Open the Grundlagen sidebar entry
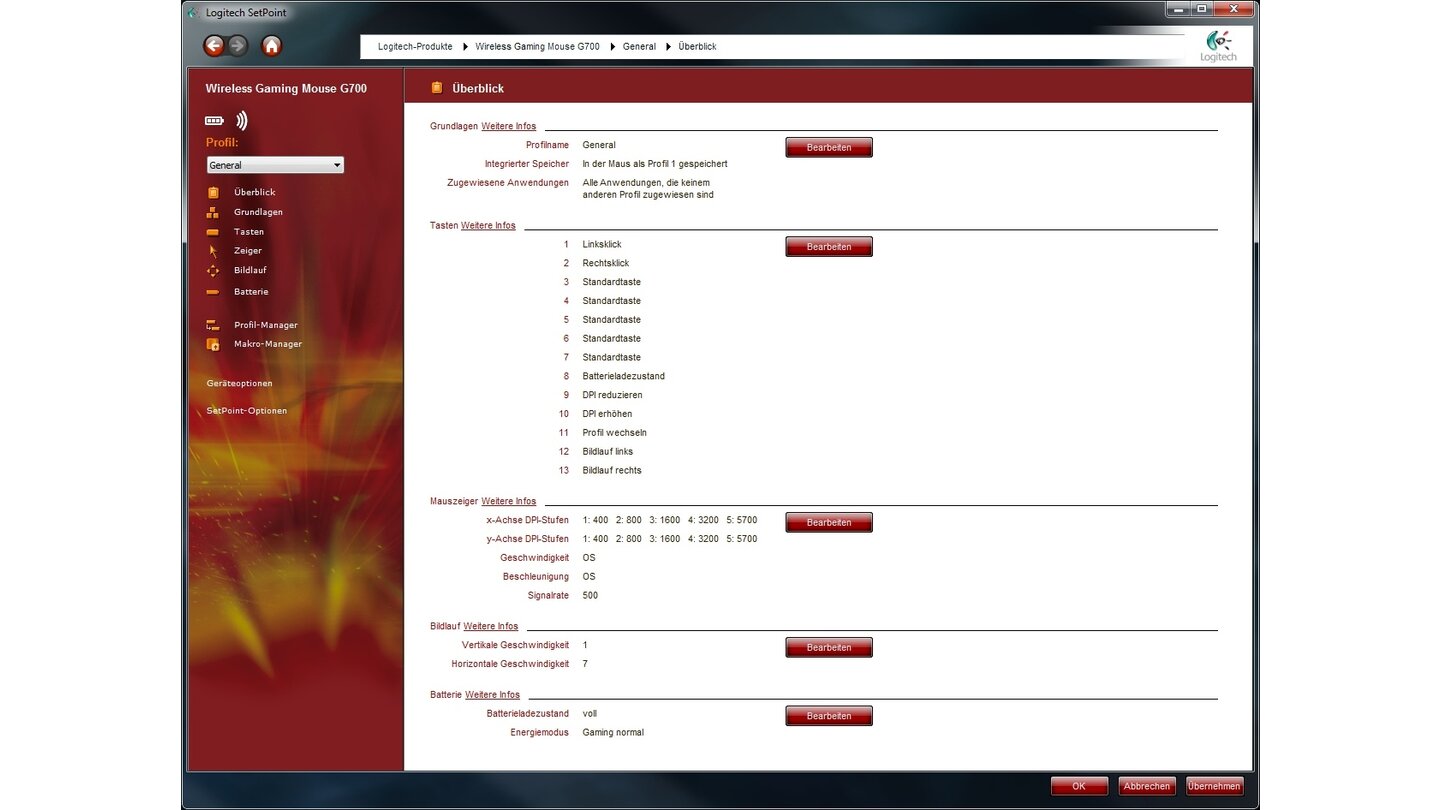The width and height of the screenshot is (1440, 810). point(258,212)
